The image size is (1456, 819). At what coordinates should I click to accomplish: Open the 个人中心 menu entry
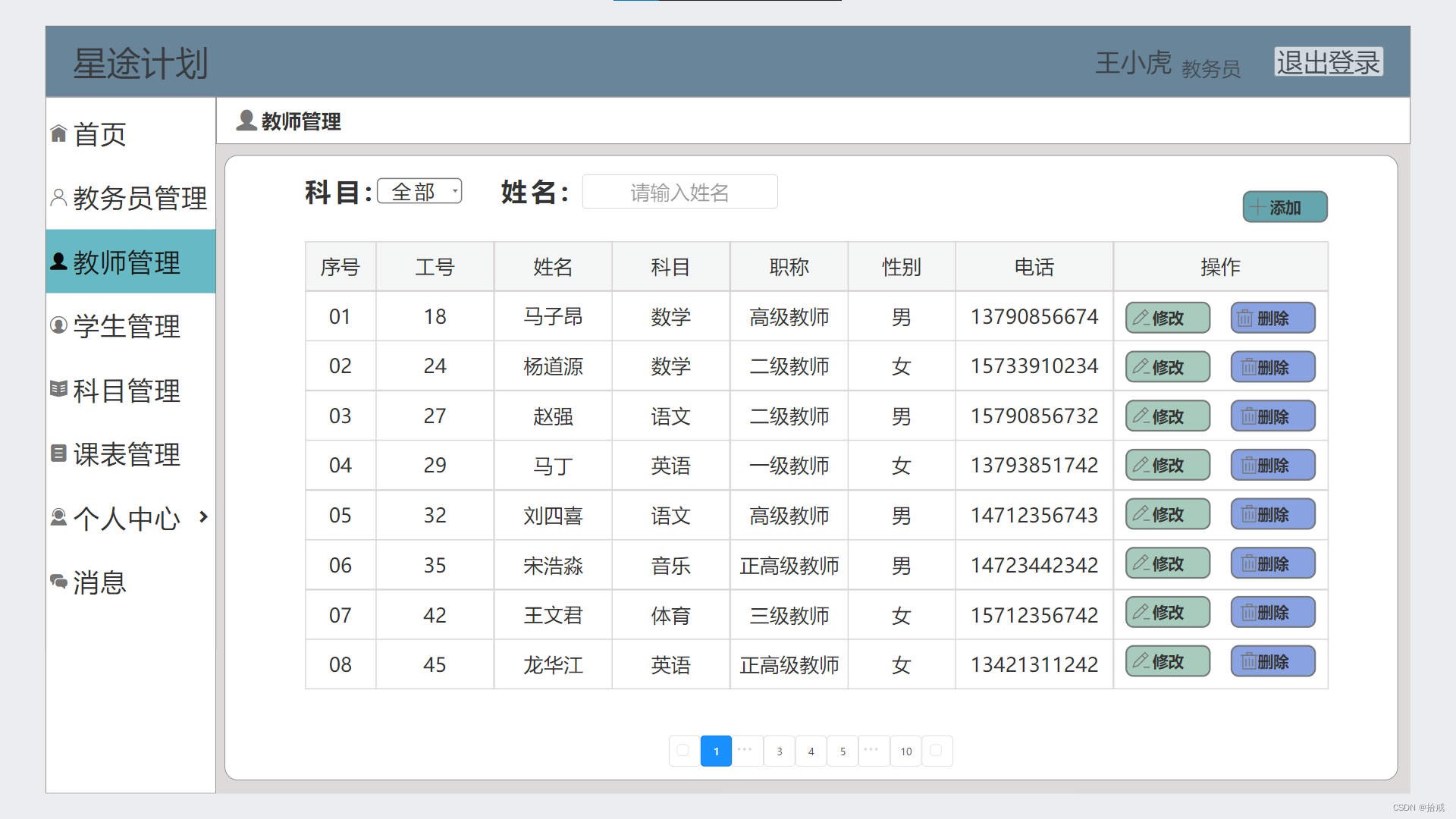point(127,518)
